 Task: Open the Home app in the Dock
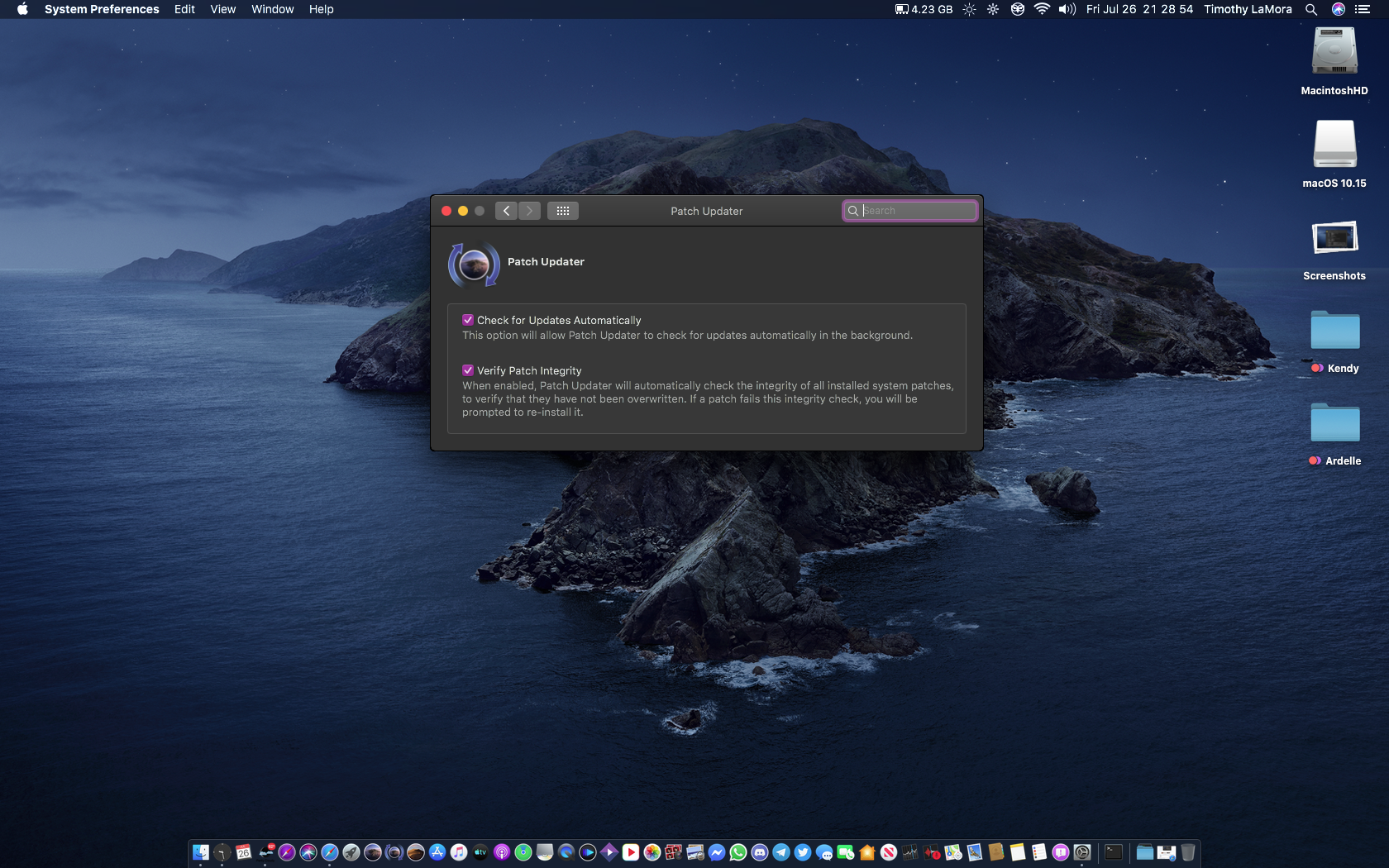(867, 852)
